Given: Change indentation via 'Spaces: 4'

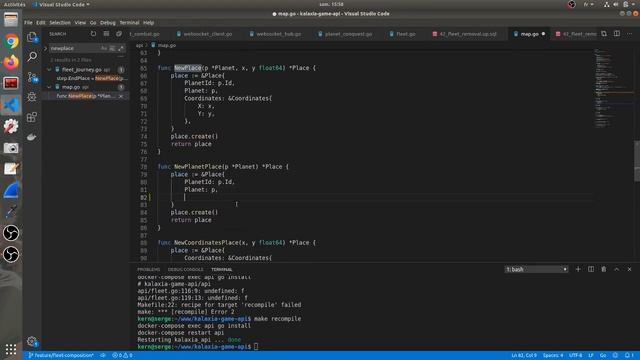Looking at the screenshot, I should coord(553,356).
